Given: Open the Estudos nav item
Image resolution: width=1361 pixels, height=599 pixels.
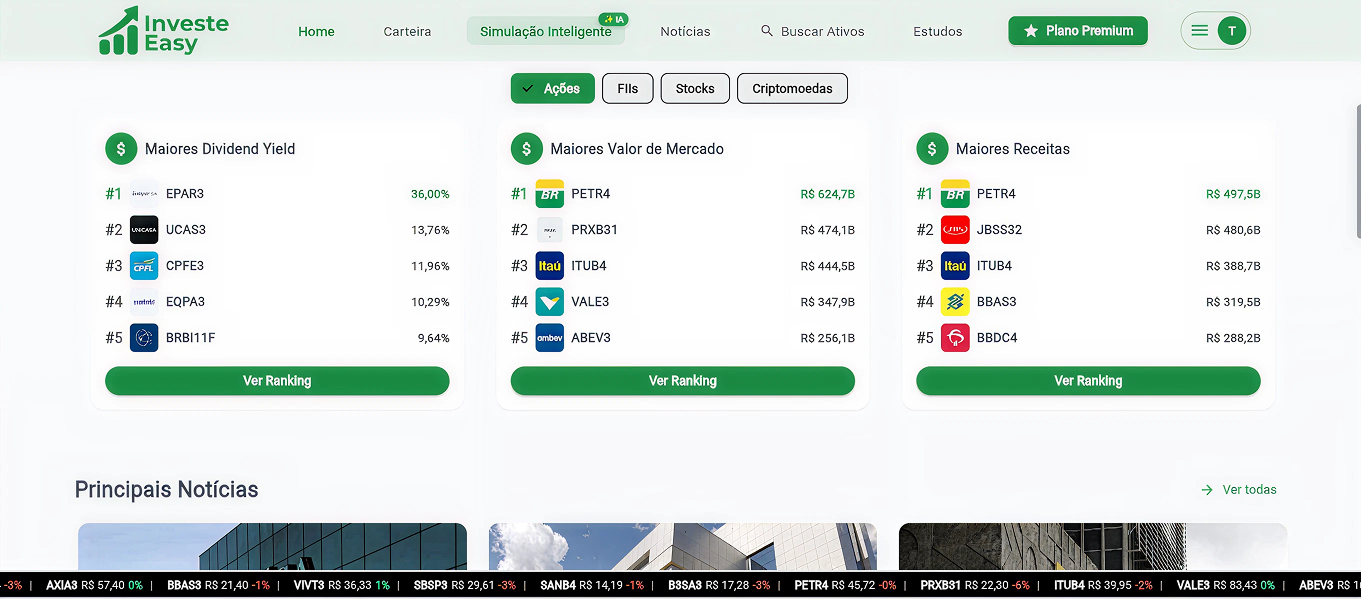Looking at the screenshot, I should coord(938,31).
